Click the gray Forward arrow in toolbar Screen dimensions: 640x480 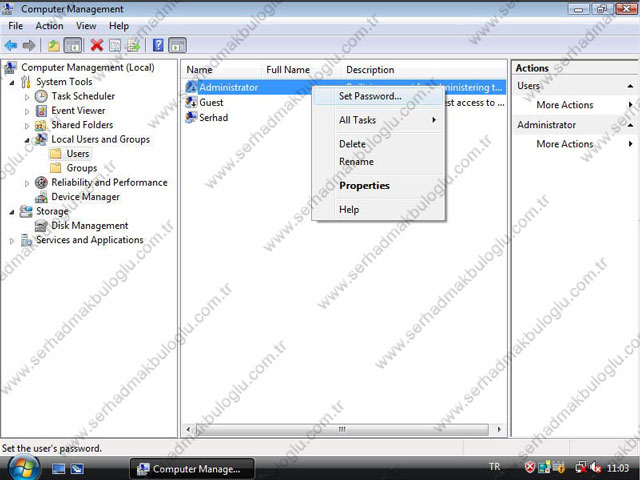click(x=29, y=45)
